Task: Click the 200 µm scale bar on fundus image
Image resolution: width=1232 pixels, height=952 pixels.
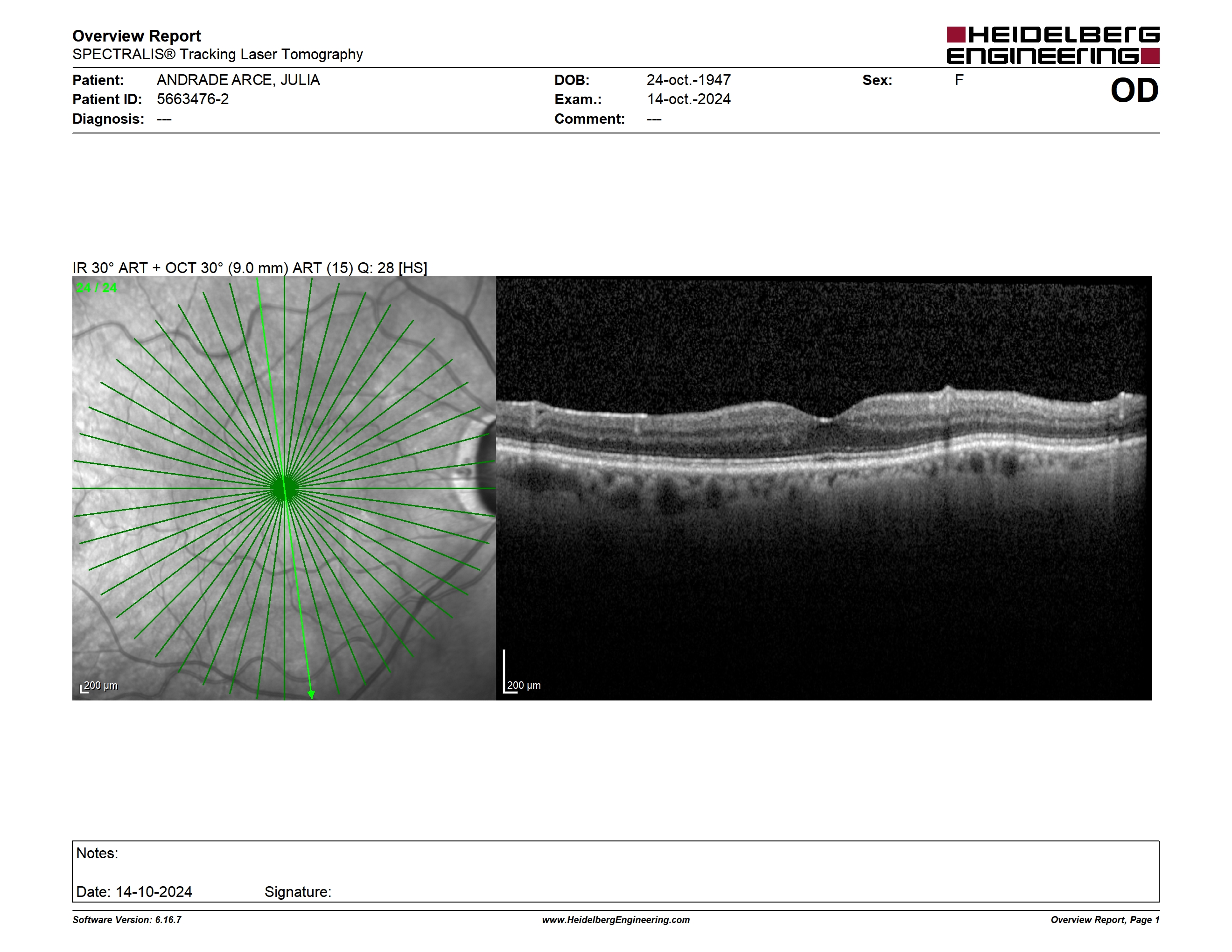Action: [x=99, y=686]
